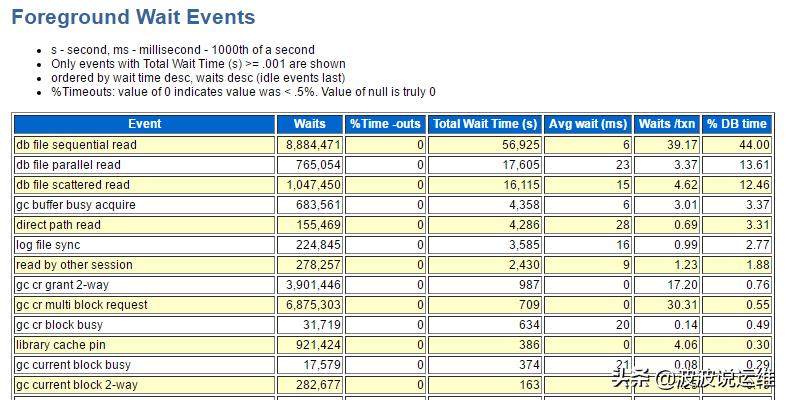Click total wait time 987
Viewport: 787px width, 400px height.
point(529,285)
